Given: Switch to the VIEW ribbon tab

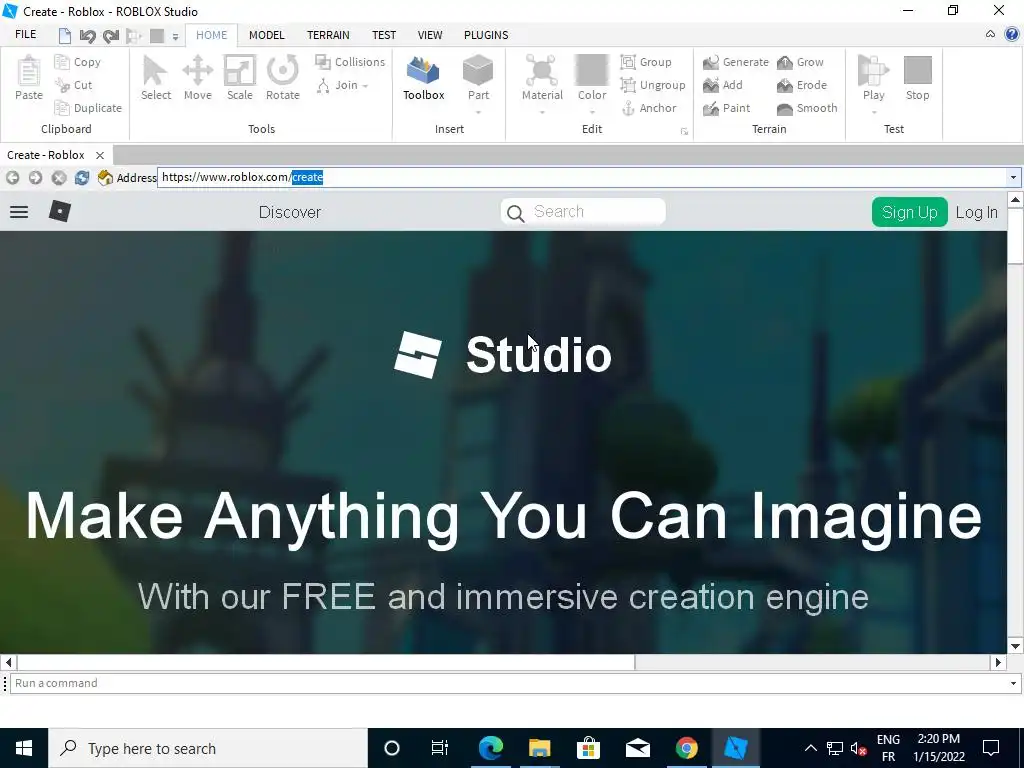Looking at the screenshot, I should 430,35.
